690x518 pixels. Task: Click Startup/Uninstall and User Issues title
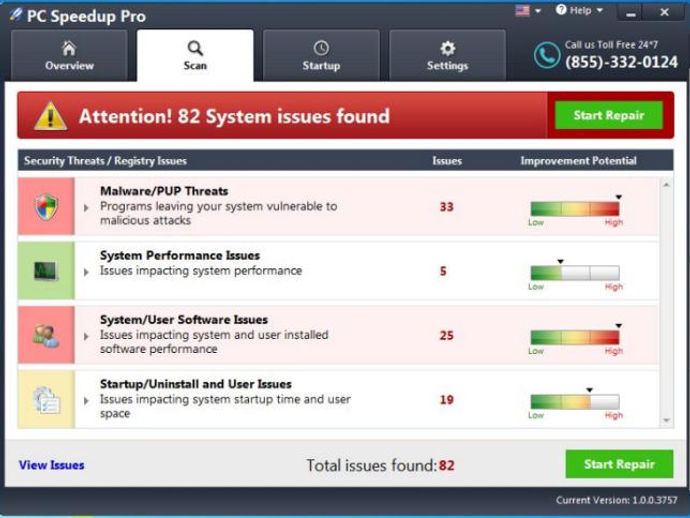[196, 384]
